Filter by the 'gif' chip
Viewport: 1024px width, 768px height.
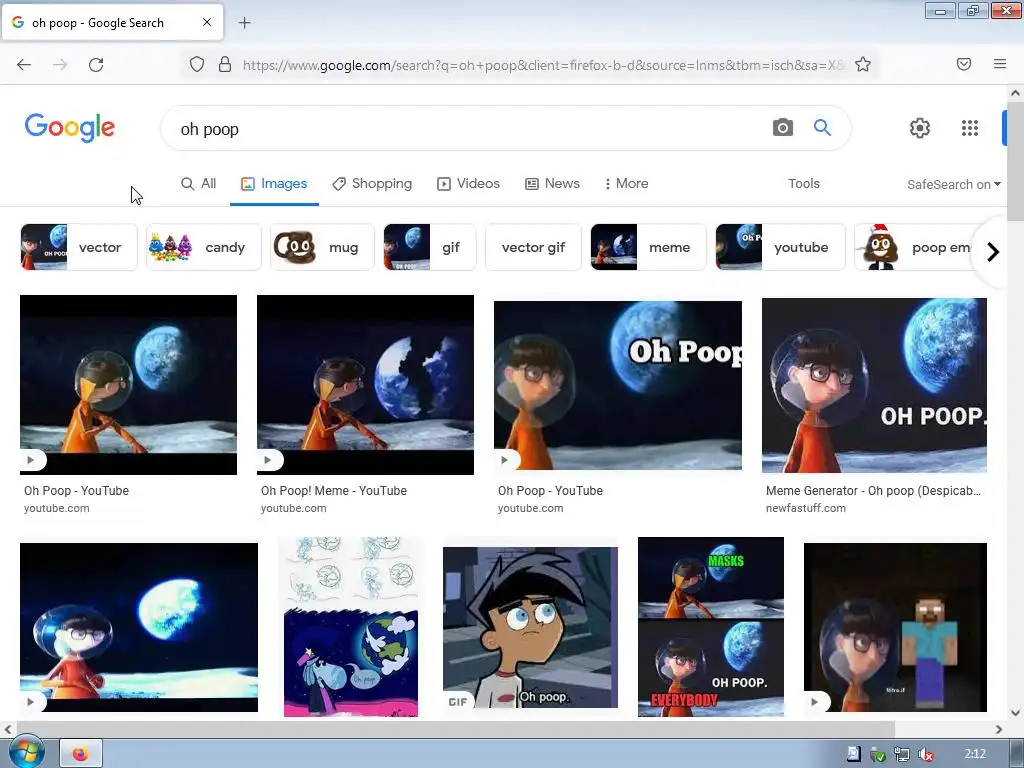click(x=430, y=248)
